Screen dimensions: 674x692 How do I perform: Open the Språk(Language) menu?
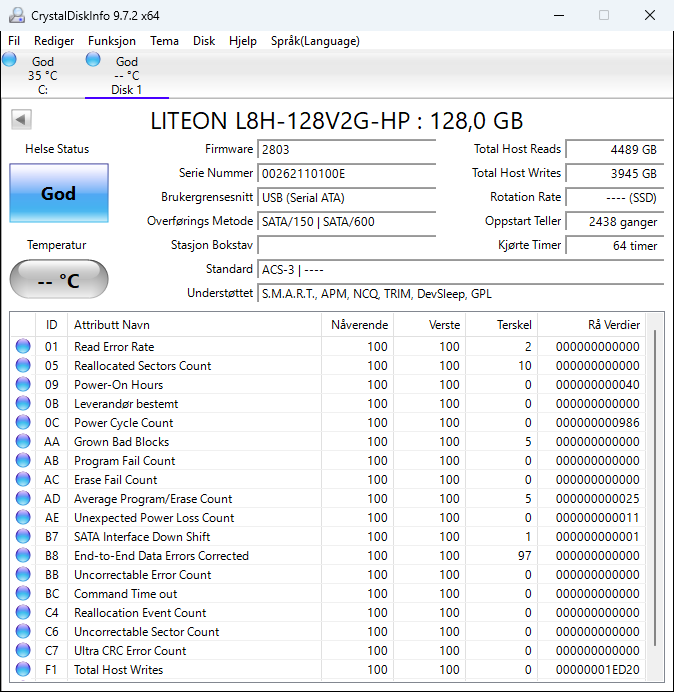tap(315, 41)
